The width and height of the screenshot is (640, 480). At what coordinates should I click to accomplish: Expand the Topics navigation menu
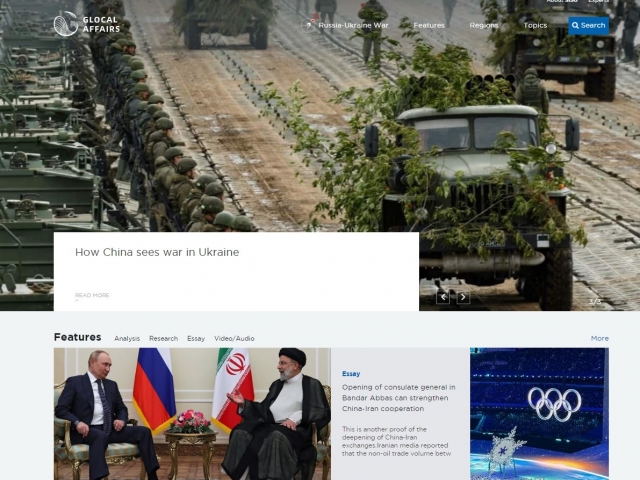coord(535,25)
